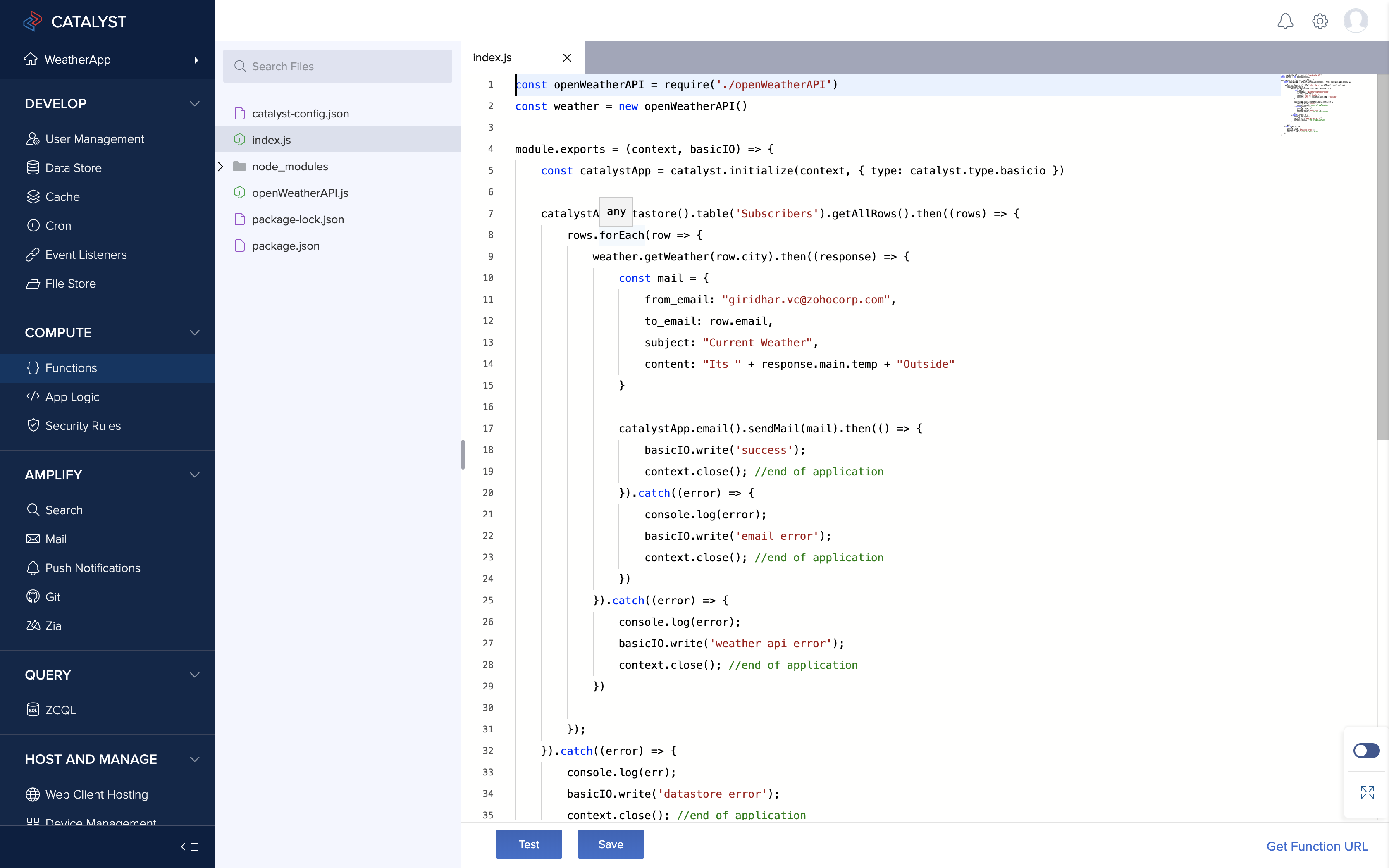The height and width of the screenshot is (868, 1389).
Task: Collapse the COMPUTE section chevron
Action: pos(195,333)
